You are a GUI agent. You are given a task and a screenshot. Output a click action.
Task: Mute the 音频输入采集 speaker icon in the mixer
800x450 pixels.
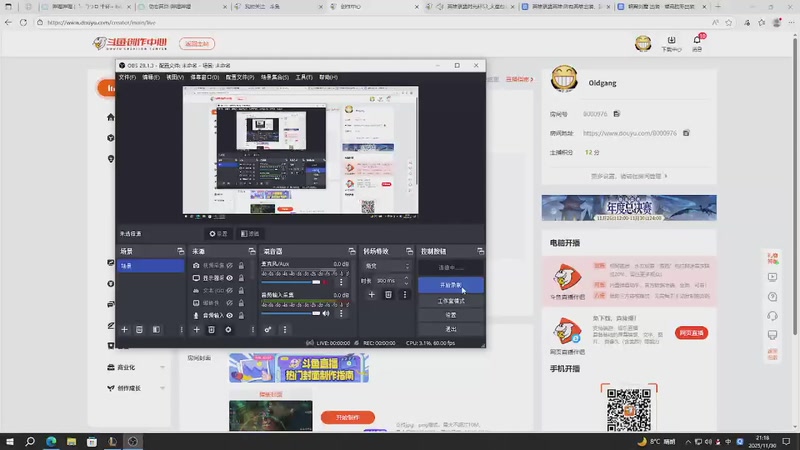(326, 313)
